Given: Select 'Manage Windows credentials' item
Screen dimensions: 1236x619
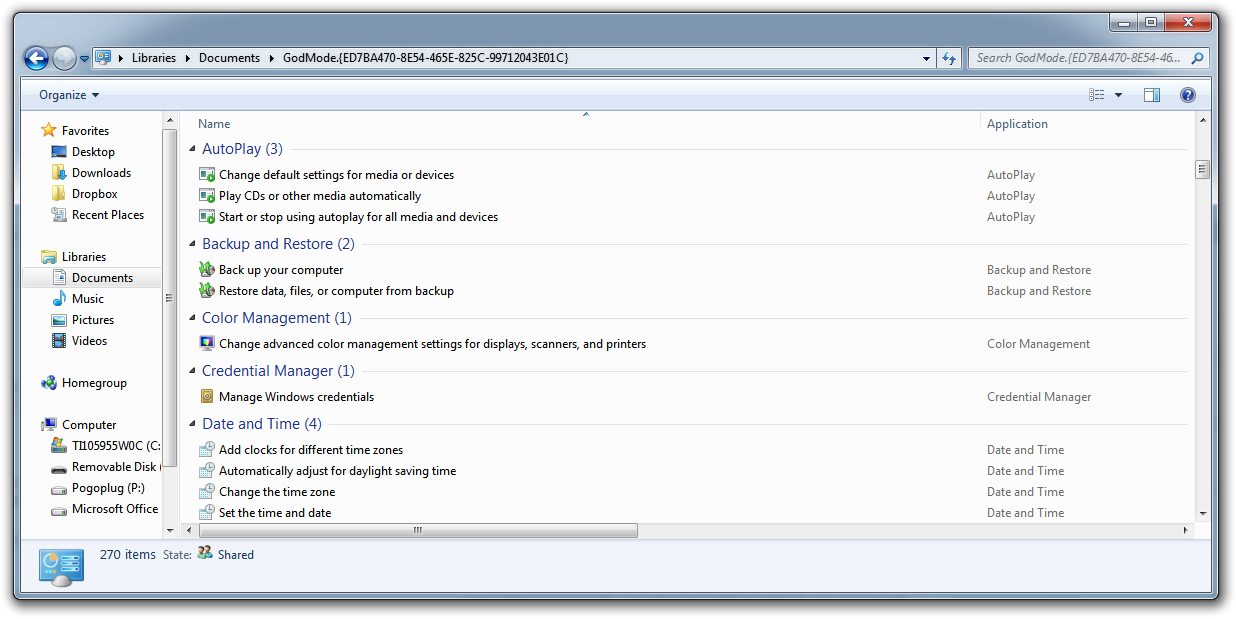Looking at the screenshot, I should point(296,397).
